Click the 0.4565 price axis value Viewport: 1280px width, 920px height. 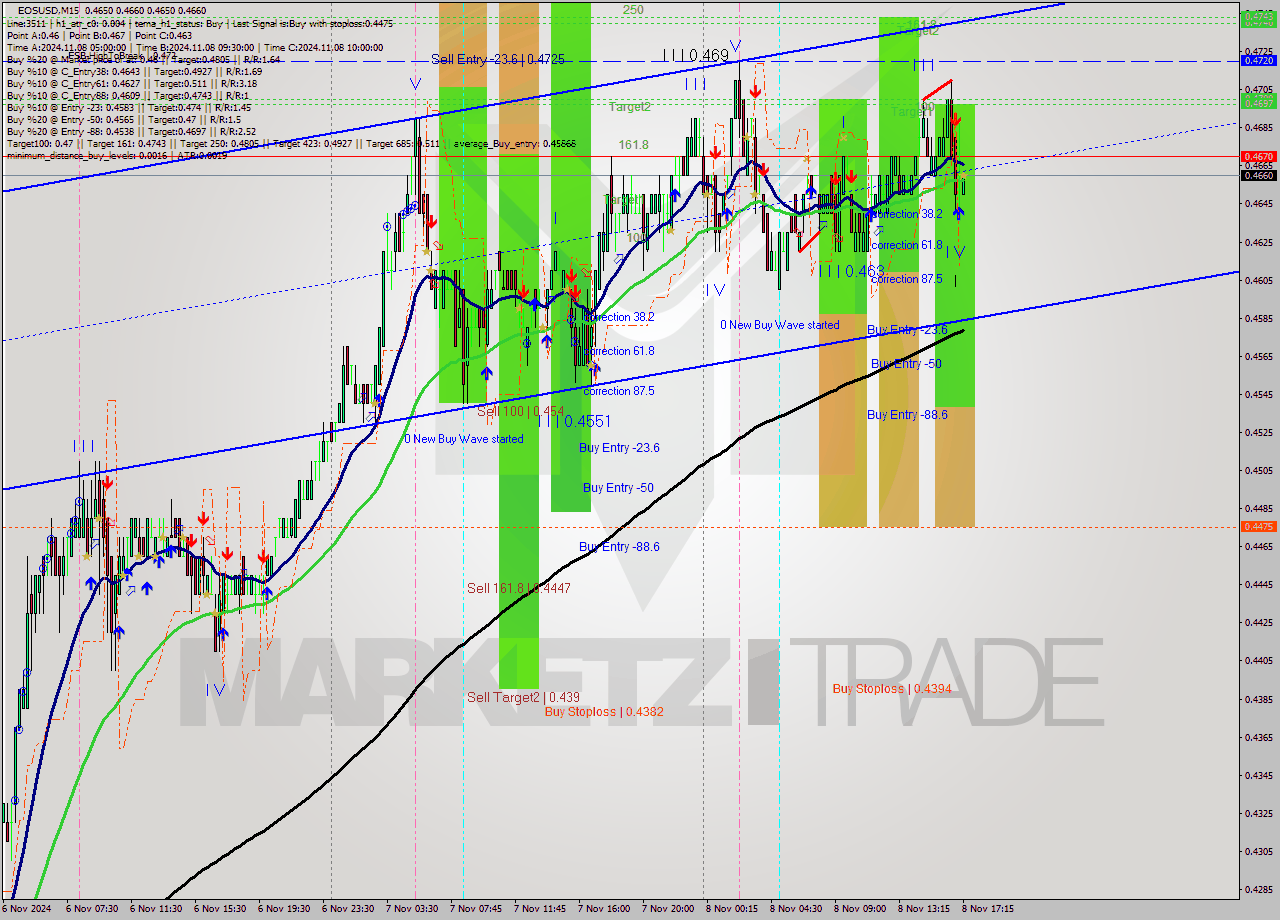coord(1257,356)
